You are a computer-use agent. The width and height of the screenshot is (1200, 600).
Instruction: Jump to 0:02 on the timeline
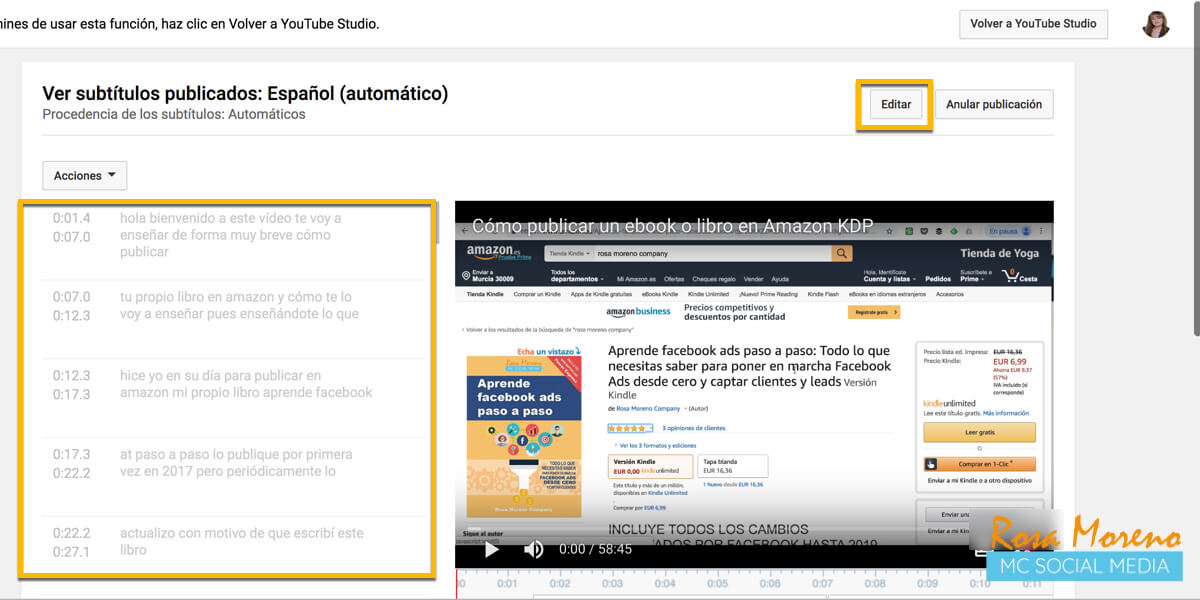click(560, 583)
